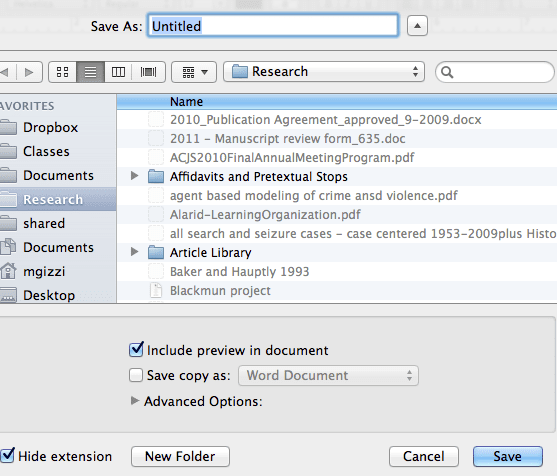Switch to Cover Flow view

[x=148, y=72]
